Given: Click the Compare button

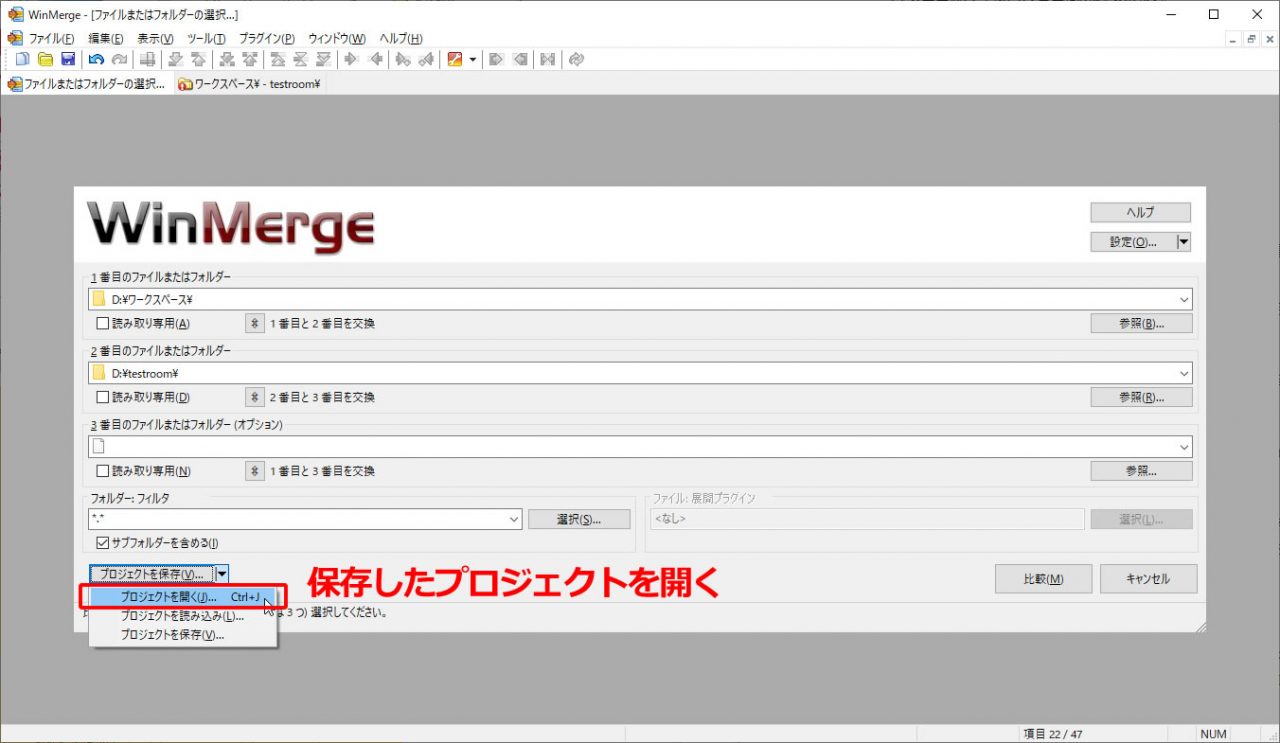Looking at the screenshot, I should pyautogui.click(x=1043, y=578).
